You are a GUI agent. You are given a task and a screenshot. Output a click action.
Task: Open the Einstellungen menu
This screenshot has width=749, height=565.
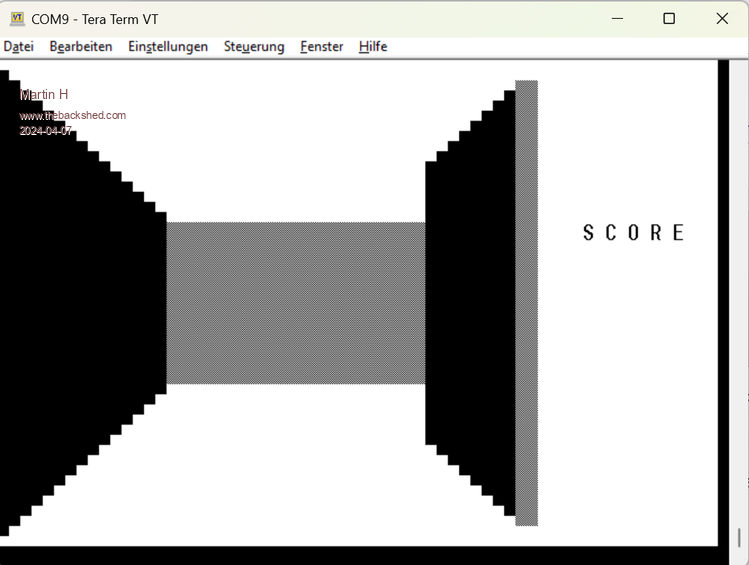coord(168,47)
